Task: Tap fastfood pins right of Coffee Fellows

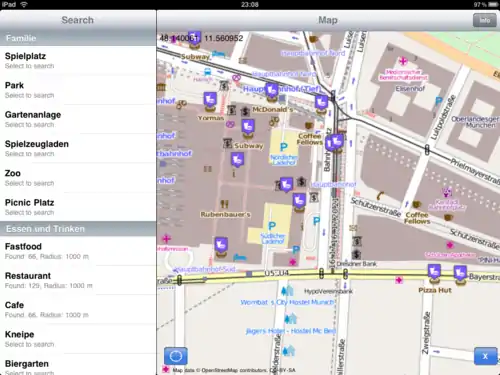Action: (334, 143)
